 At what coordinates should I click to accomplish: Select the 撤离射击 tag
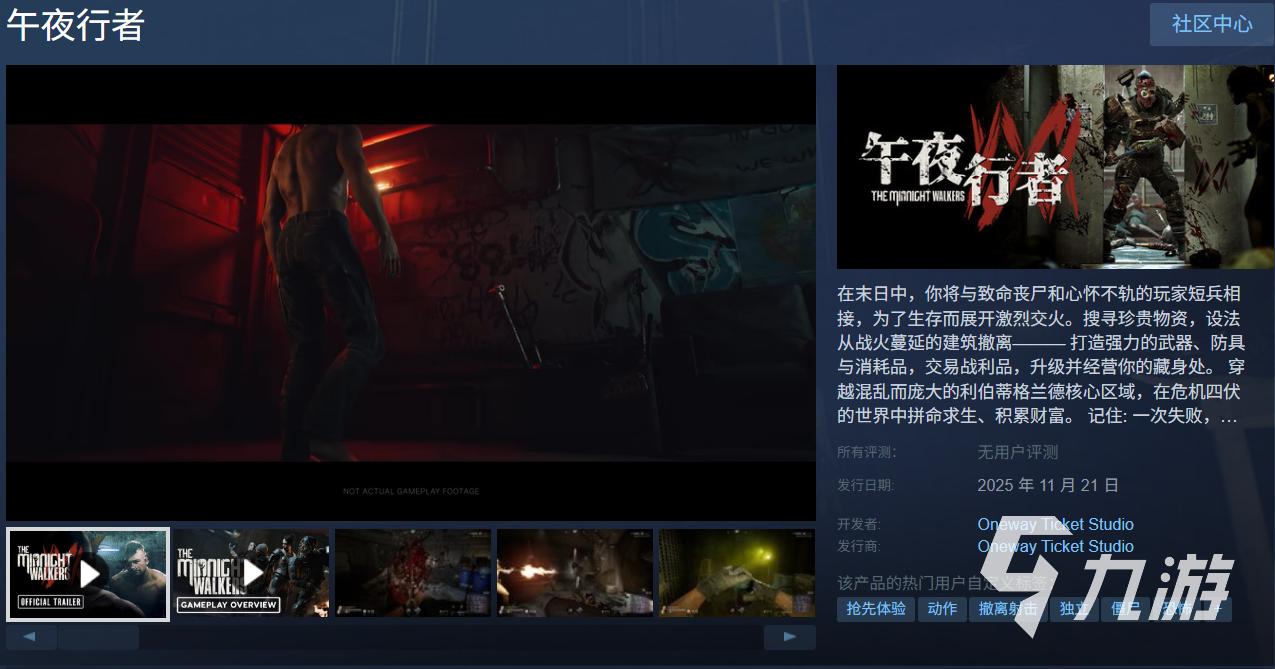1007,609
